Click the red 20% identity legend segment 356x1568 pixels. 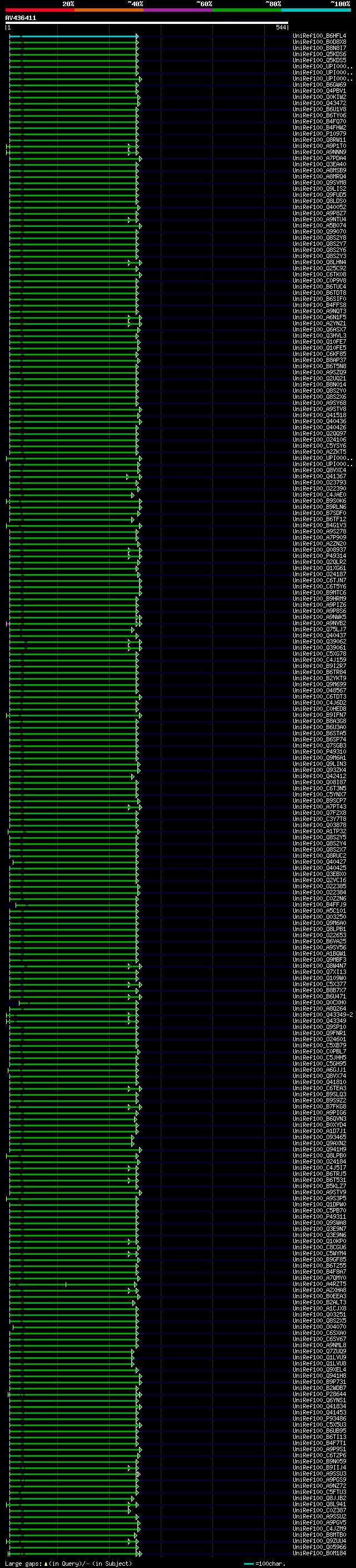39,10
